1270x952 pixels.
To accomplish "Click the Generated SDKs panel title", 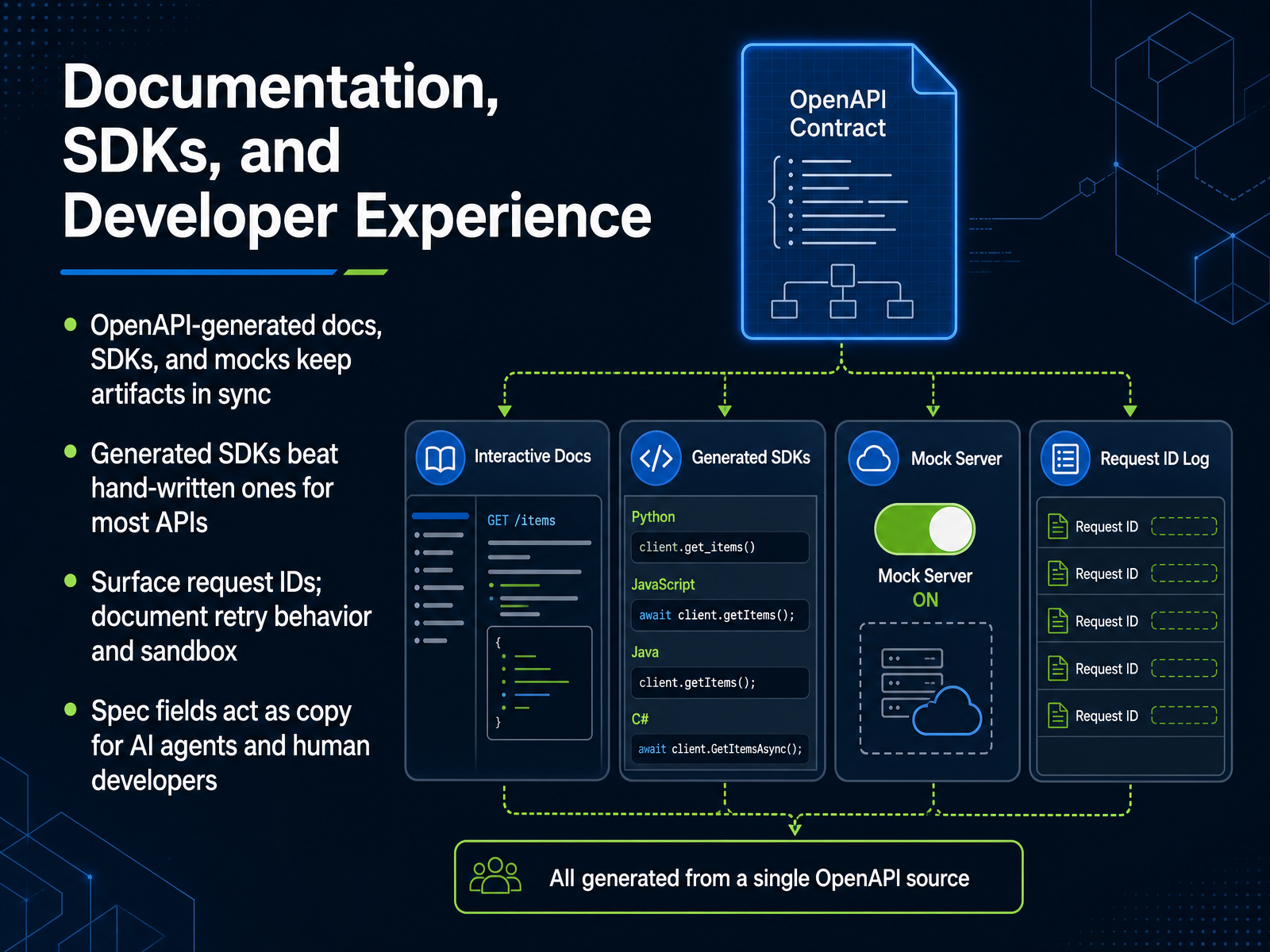I will [751, 458].
